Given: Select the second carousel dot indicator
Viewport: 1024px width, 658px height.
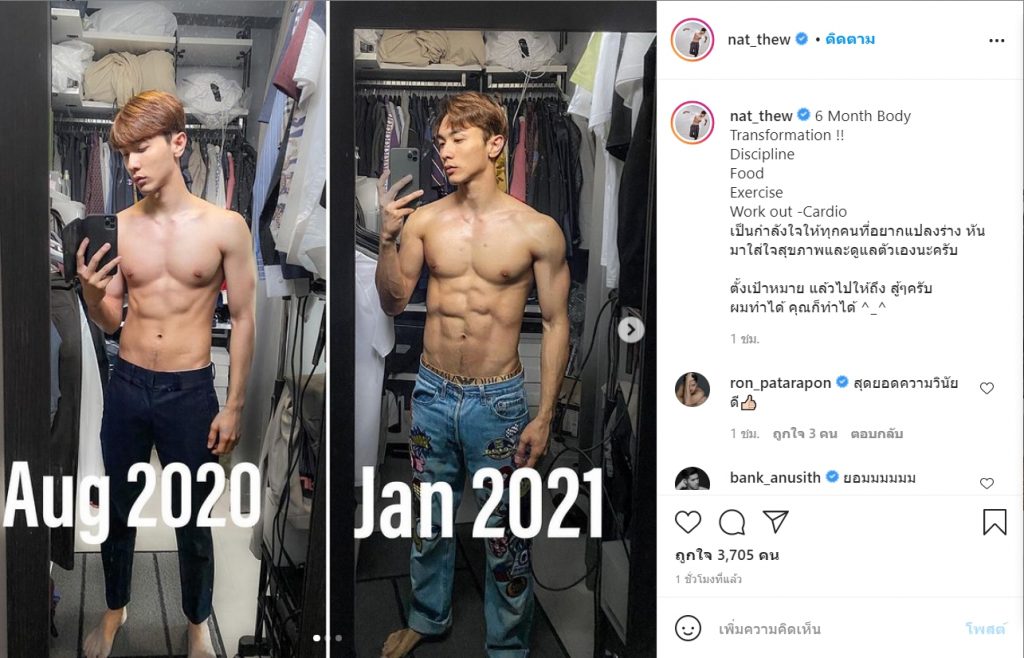Looking at the screenshot, I should pyautogui.click(x=328, y=638).
